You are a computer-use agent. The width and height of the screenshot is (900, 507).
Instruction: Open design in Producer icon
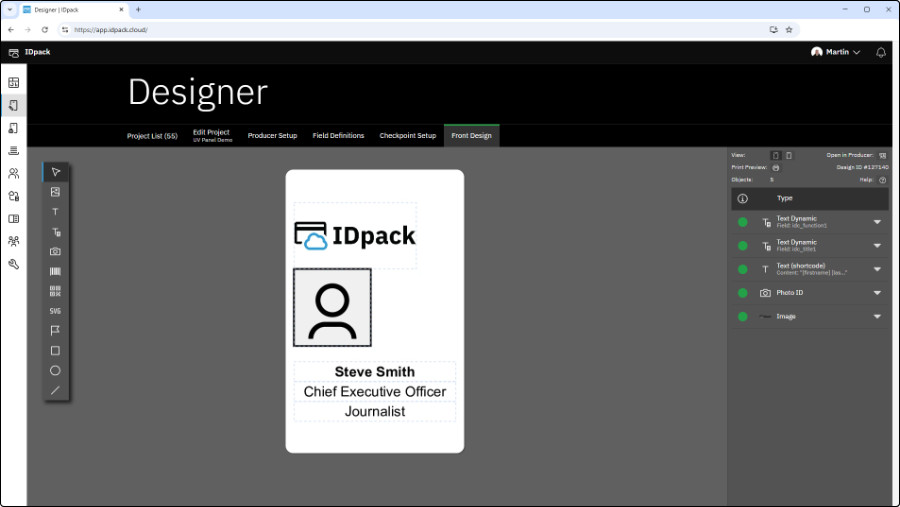(882, 156)
